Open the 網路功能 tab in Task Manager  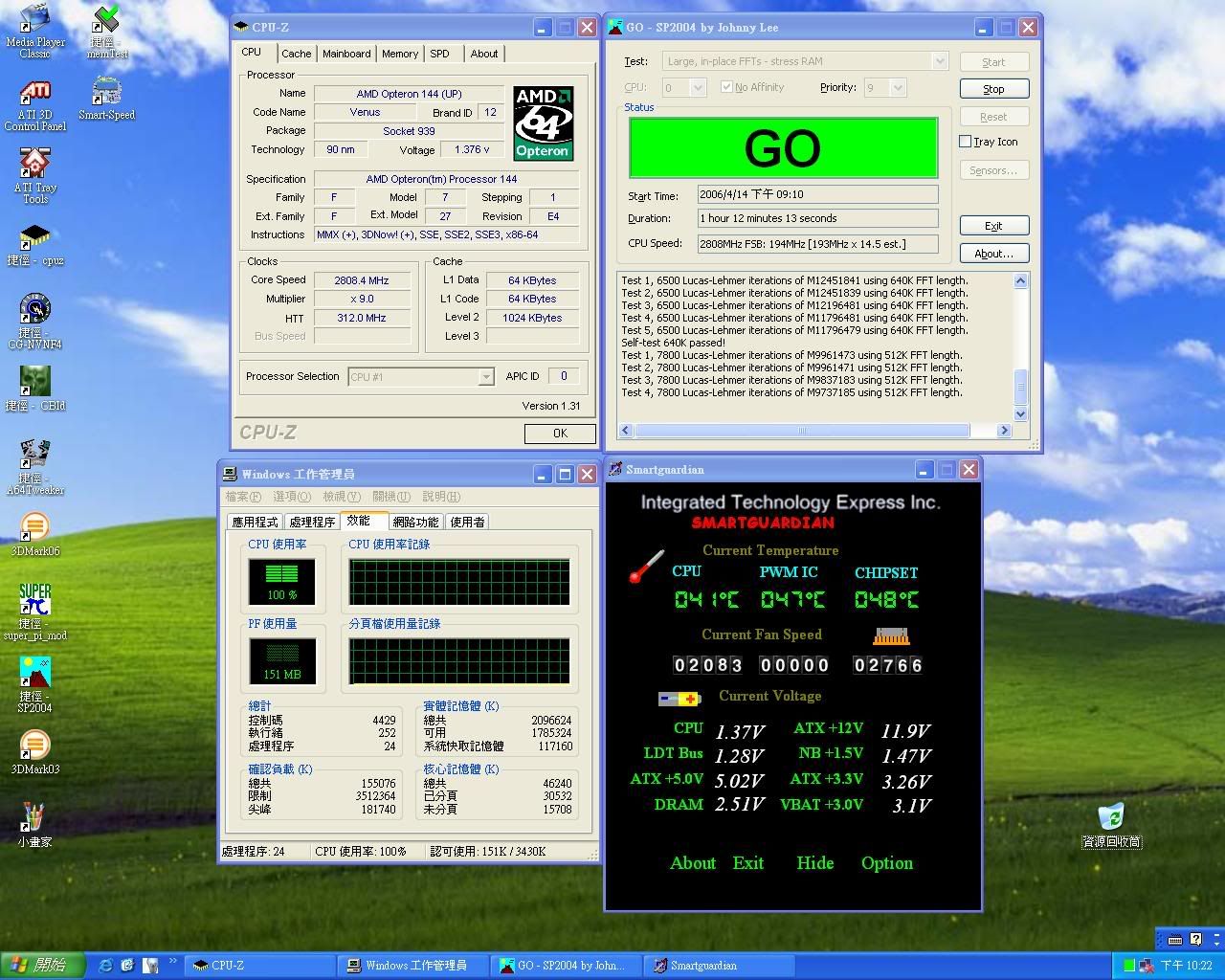point(415,523)
